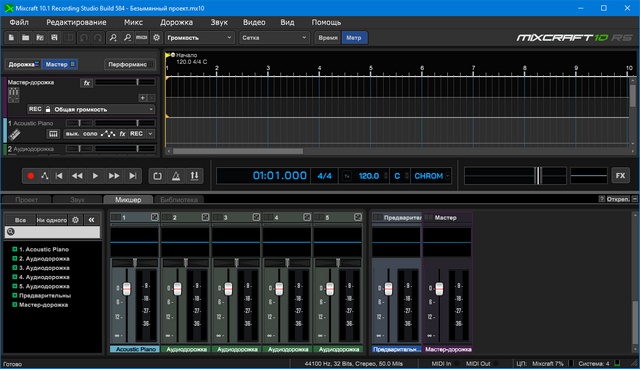Expand mixer channel 1 with corner icon

pyautogui.click(x=154, y=217)
